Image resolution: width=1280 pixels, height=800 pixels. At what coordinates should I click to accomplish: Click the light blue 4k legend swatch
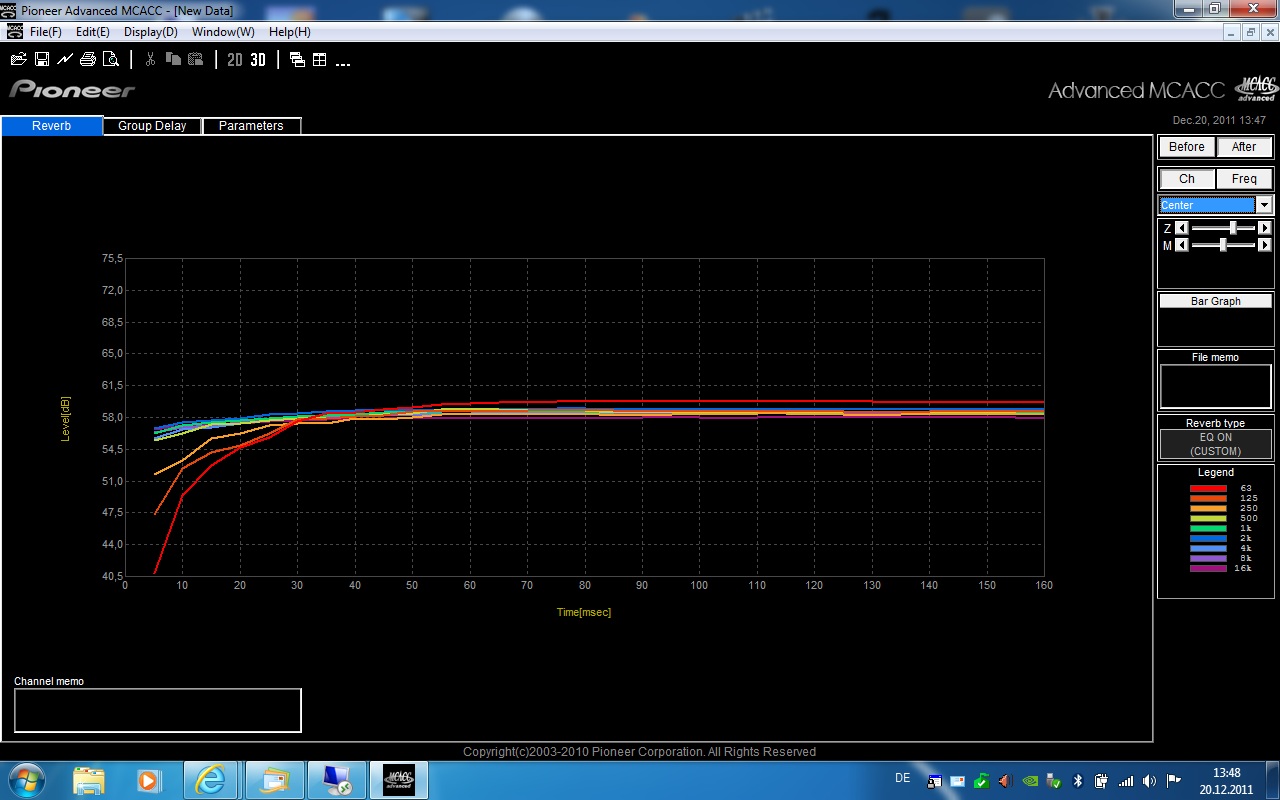[x=1208, y=548]
